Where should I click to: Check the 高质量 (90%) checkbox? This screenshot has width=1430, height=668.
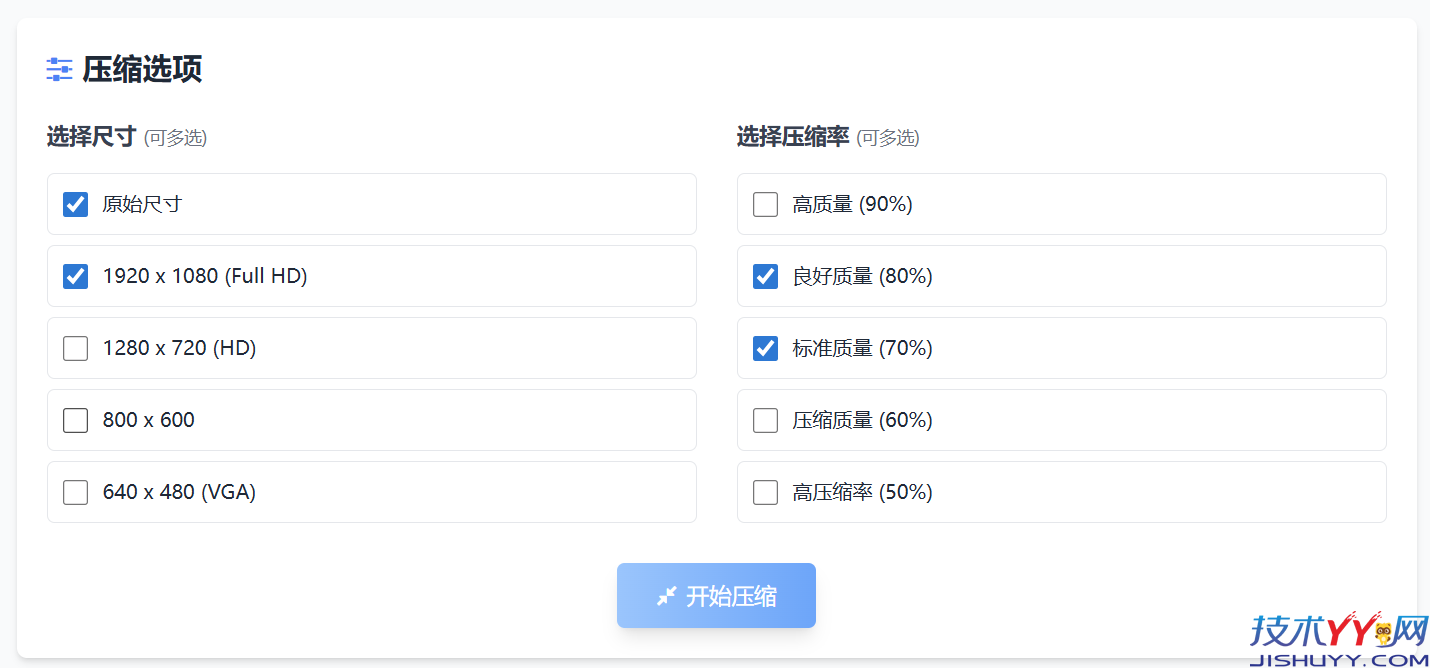pos(766,204)
